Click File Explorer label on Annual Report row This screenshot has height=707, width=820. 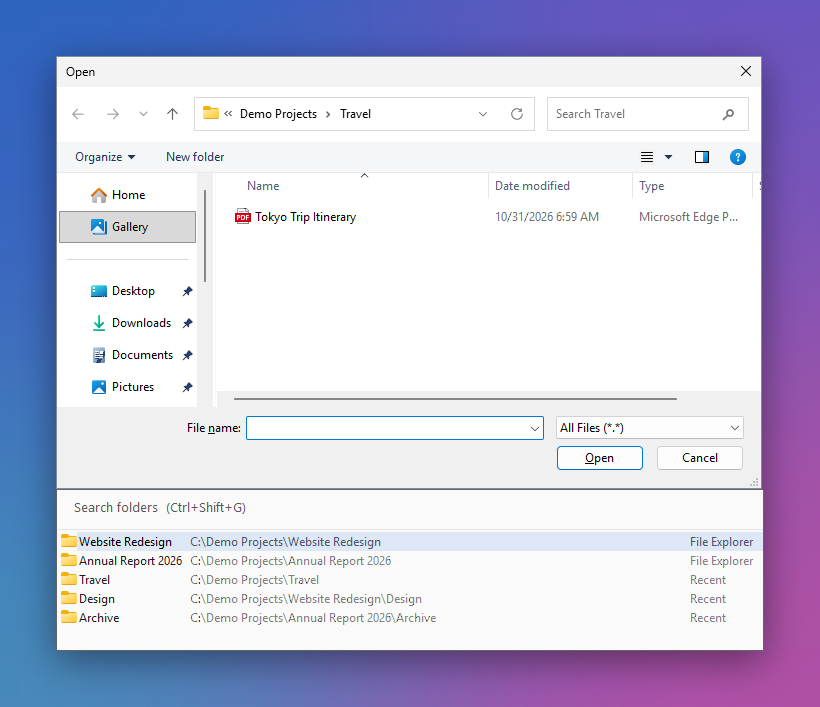(x=721, y=561)
